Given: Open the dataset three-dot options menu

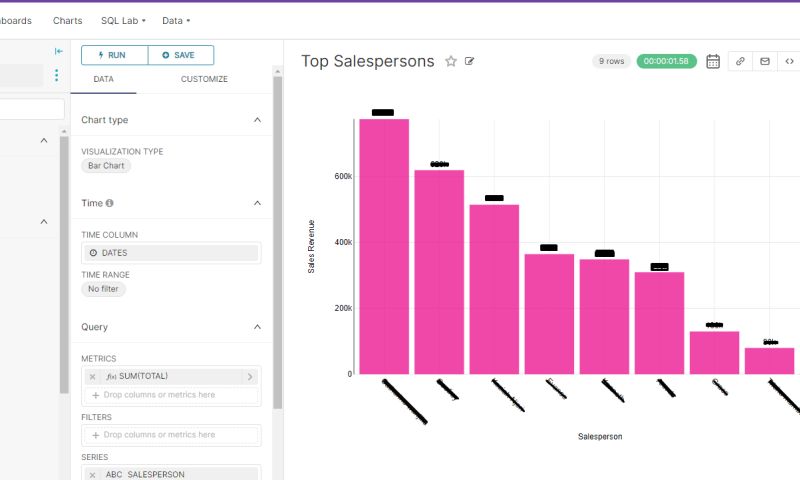Looking at the screenshot, I should pos(56,75).
